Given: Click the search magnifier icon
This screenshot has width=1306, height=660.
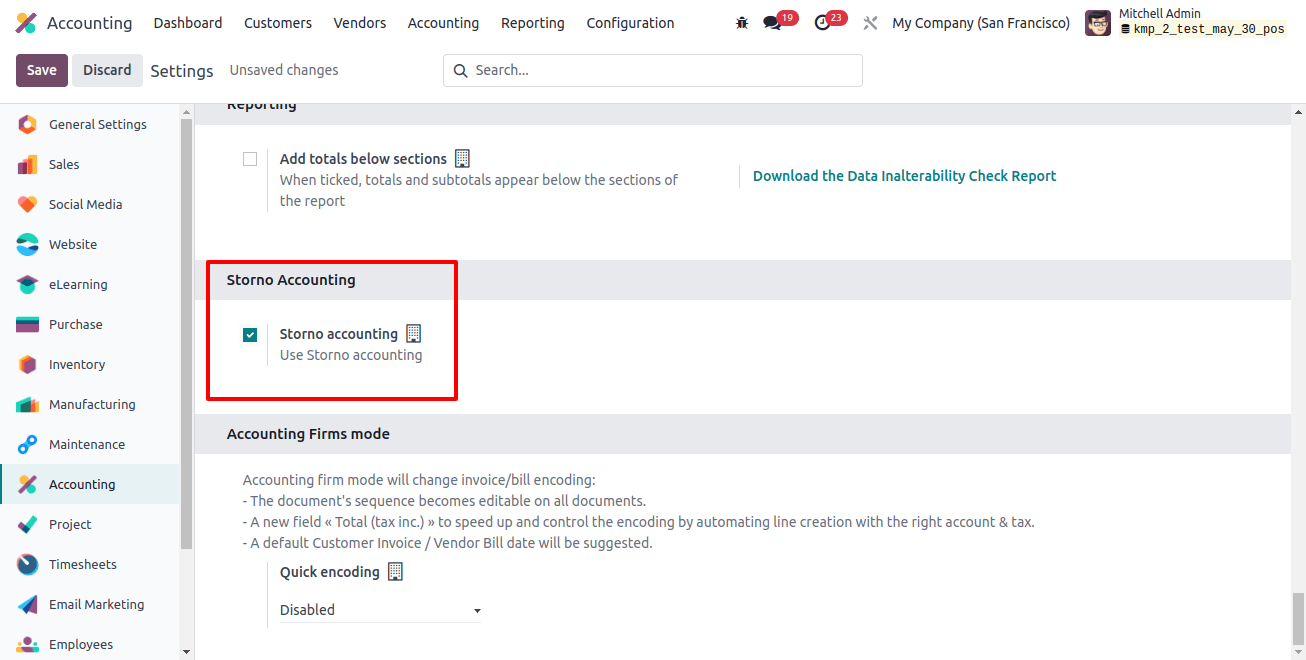Looking at the screenshot, I should (461, 71).
